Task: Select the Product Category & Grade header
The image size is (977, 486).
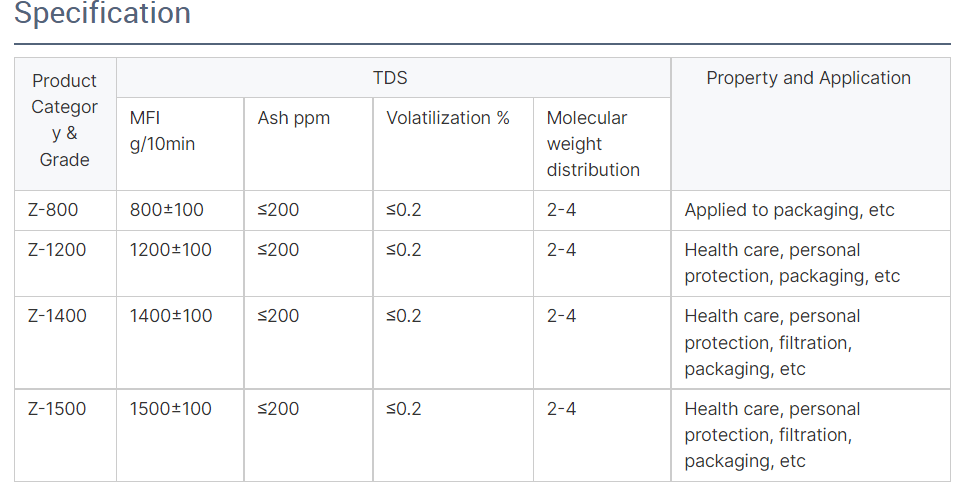Action: 65,124
